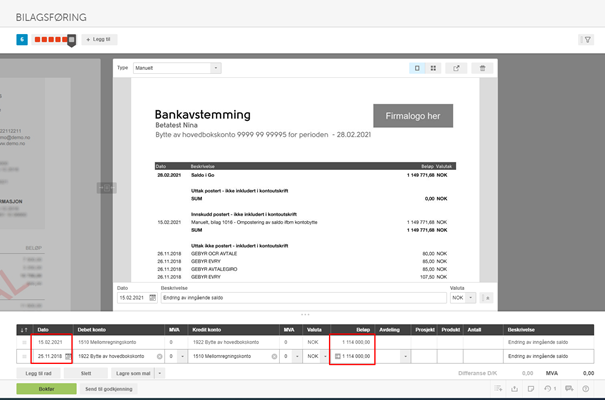Click second row date field 25.11.2018
Viewport: 605px width, 400px height.
[49, 356]
